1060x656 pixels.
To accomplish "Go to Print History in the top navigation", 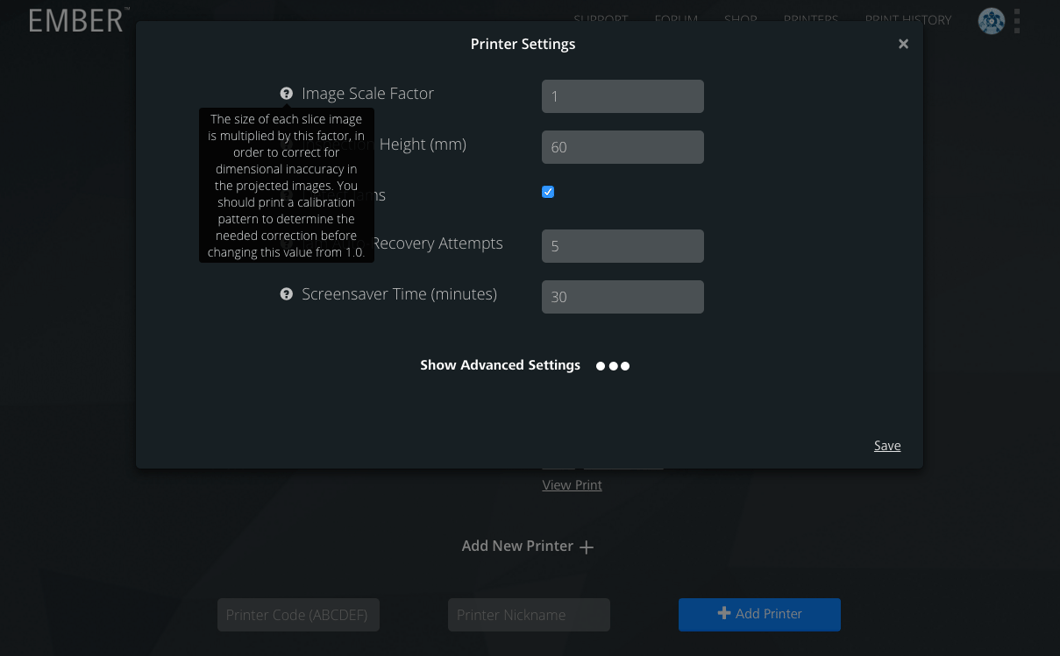I will pyautogui.click(x=907, y=20).
